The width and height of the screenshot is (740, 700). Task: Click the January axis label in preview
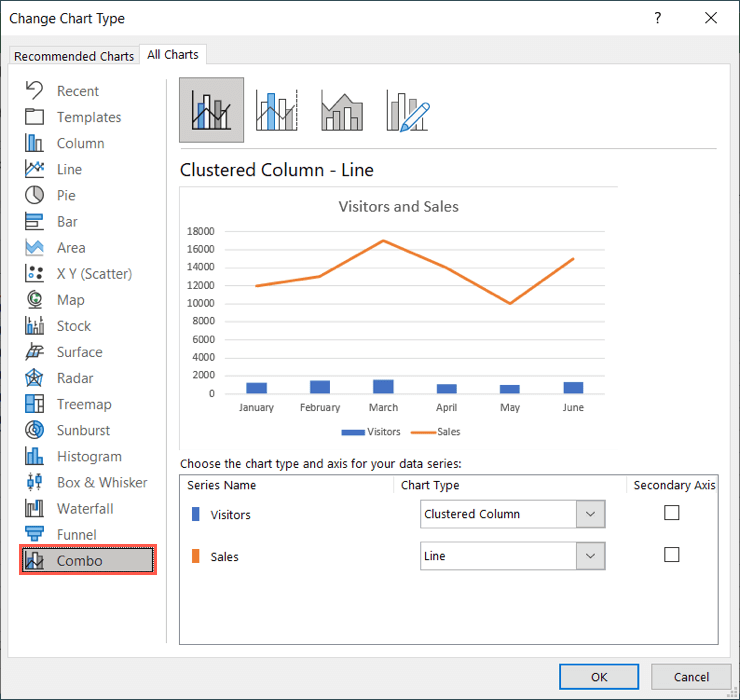coord(256,407)
